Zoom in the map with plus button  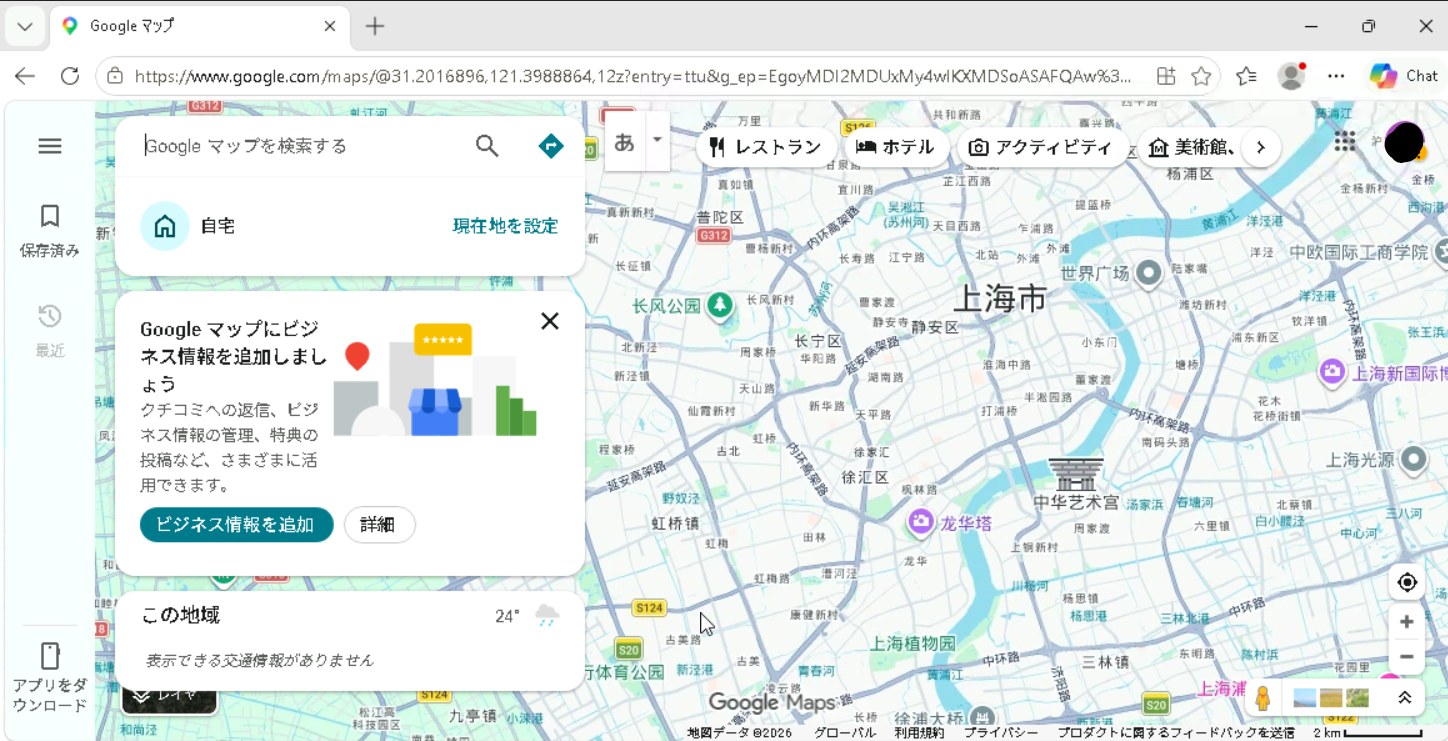click(x=1407, y=622)
